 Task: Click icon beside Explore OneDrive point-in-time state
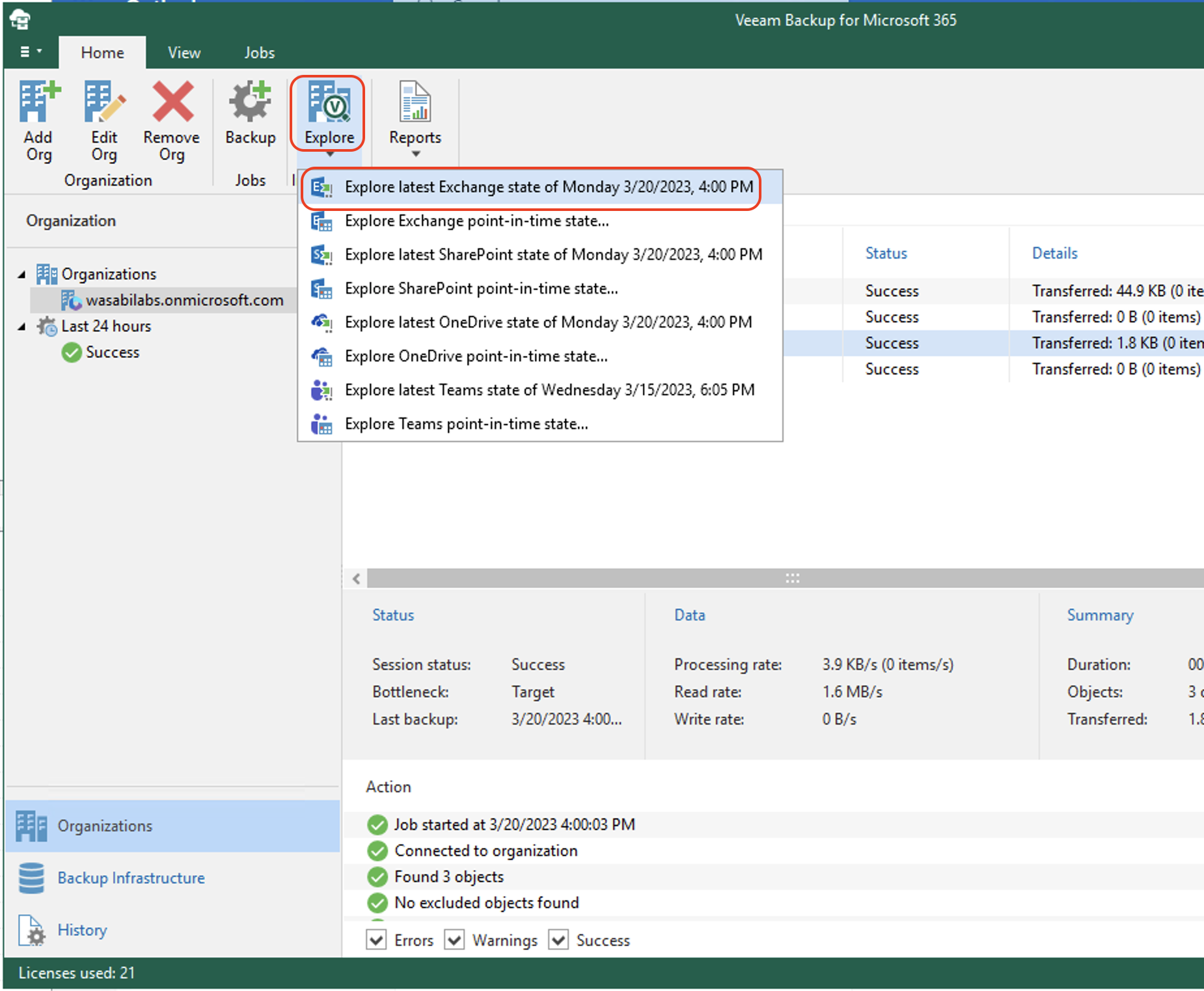322,357
